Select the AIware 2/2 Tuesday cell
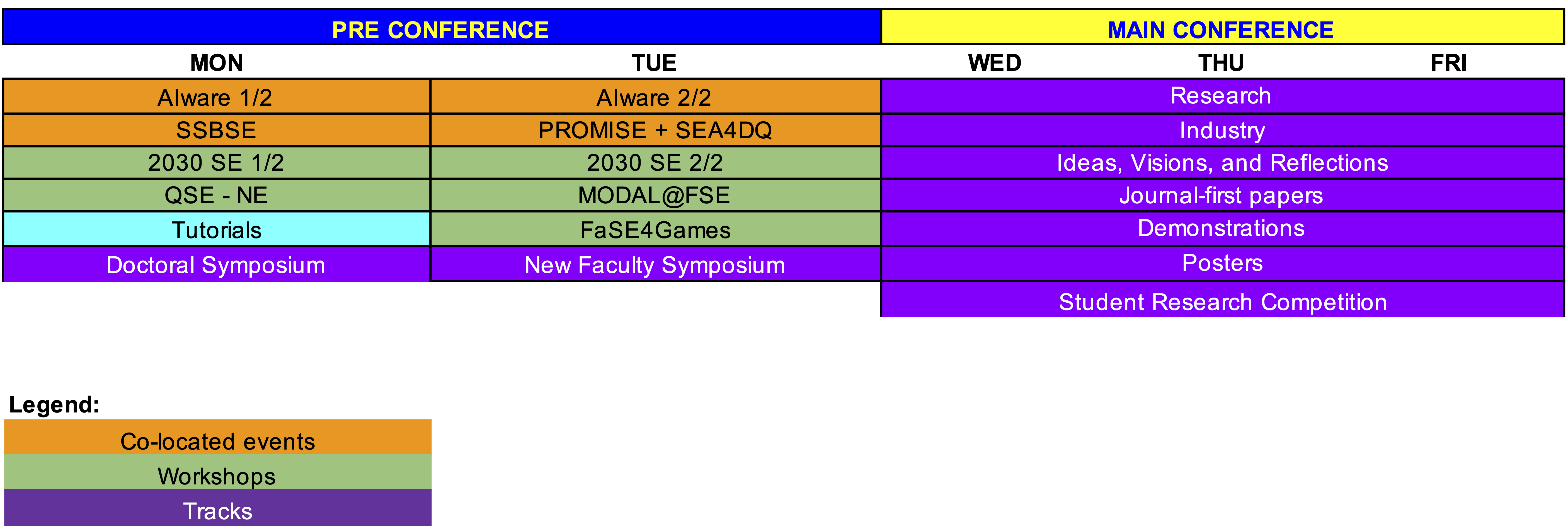 click(x=656, y=97)
